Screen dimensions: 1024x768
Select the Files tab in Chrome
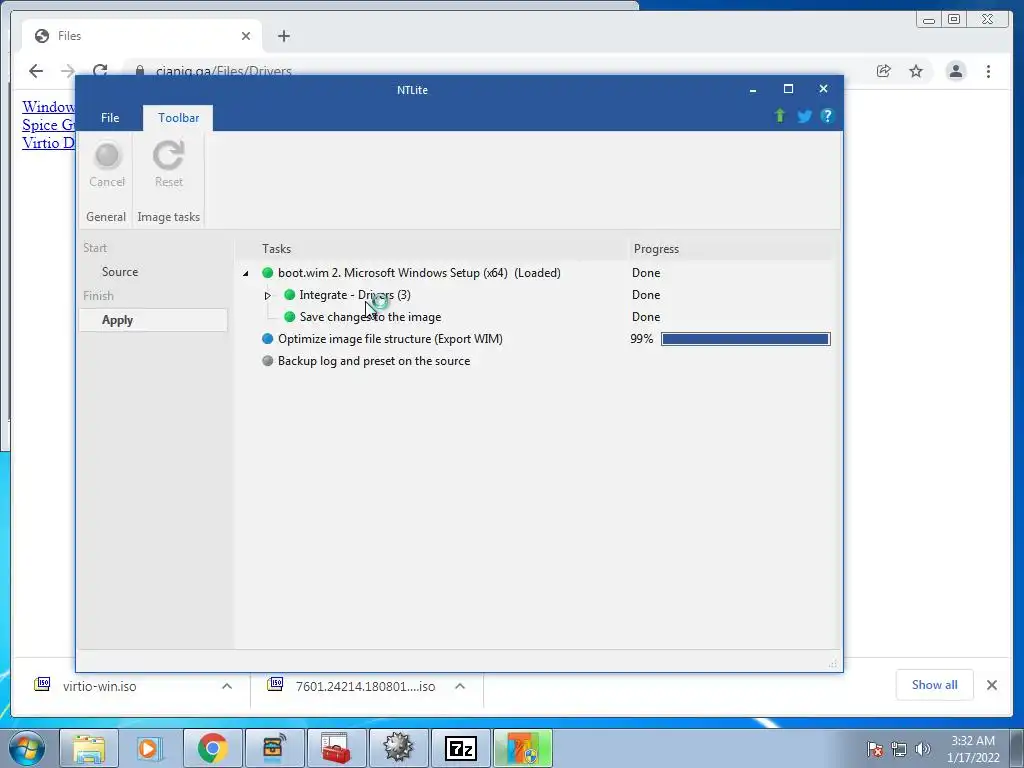point(142,36)
